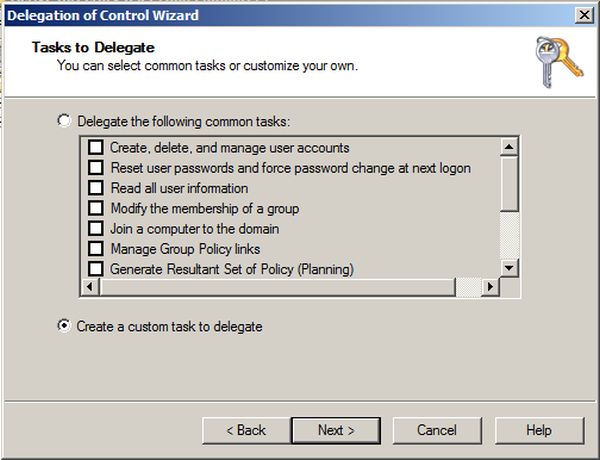Enable 'Manage Group Policy links' checkbox
This screenshot has height=460, width=600.
click(95, 248)
